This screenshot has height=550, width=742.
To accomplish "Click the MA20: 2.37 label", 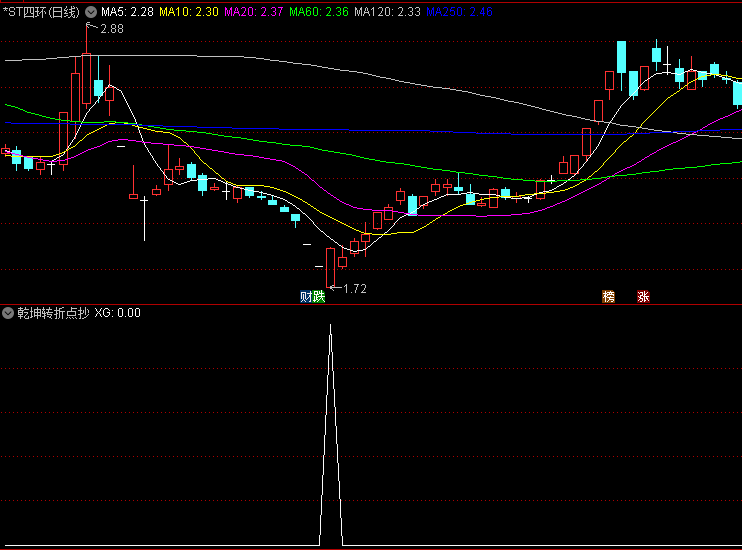I will 254,12.
